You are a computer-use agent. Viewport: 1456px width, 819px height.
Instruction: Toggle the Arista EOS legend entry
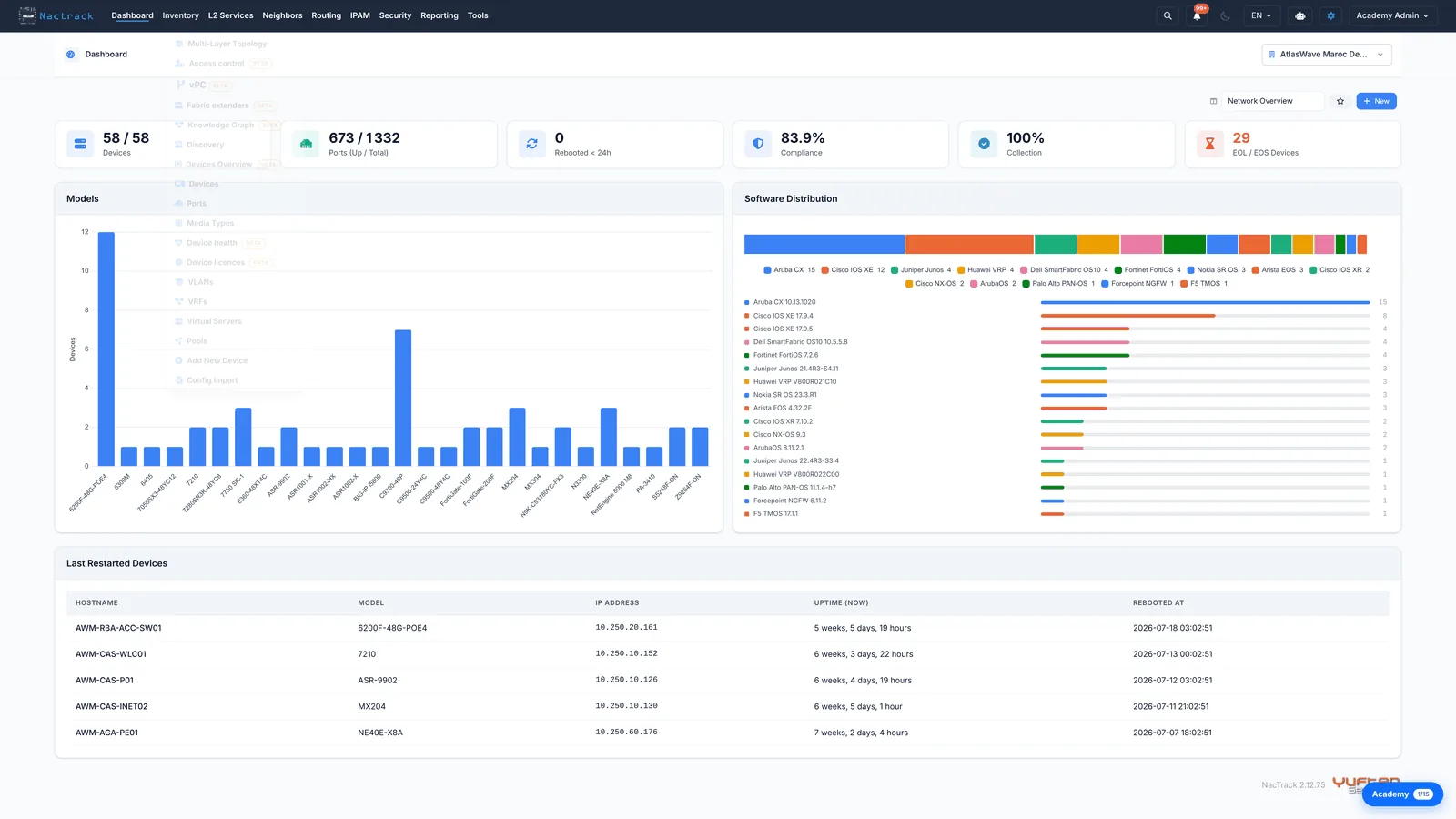(x=1278, y=270)
